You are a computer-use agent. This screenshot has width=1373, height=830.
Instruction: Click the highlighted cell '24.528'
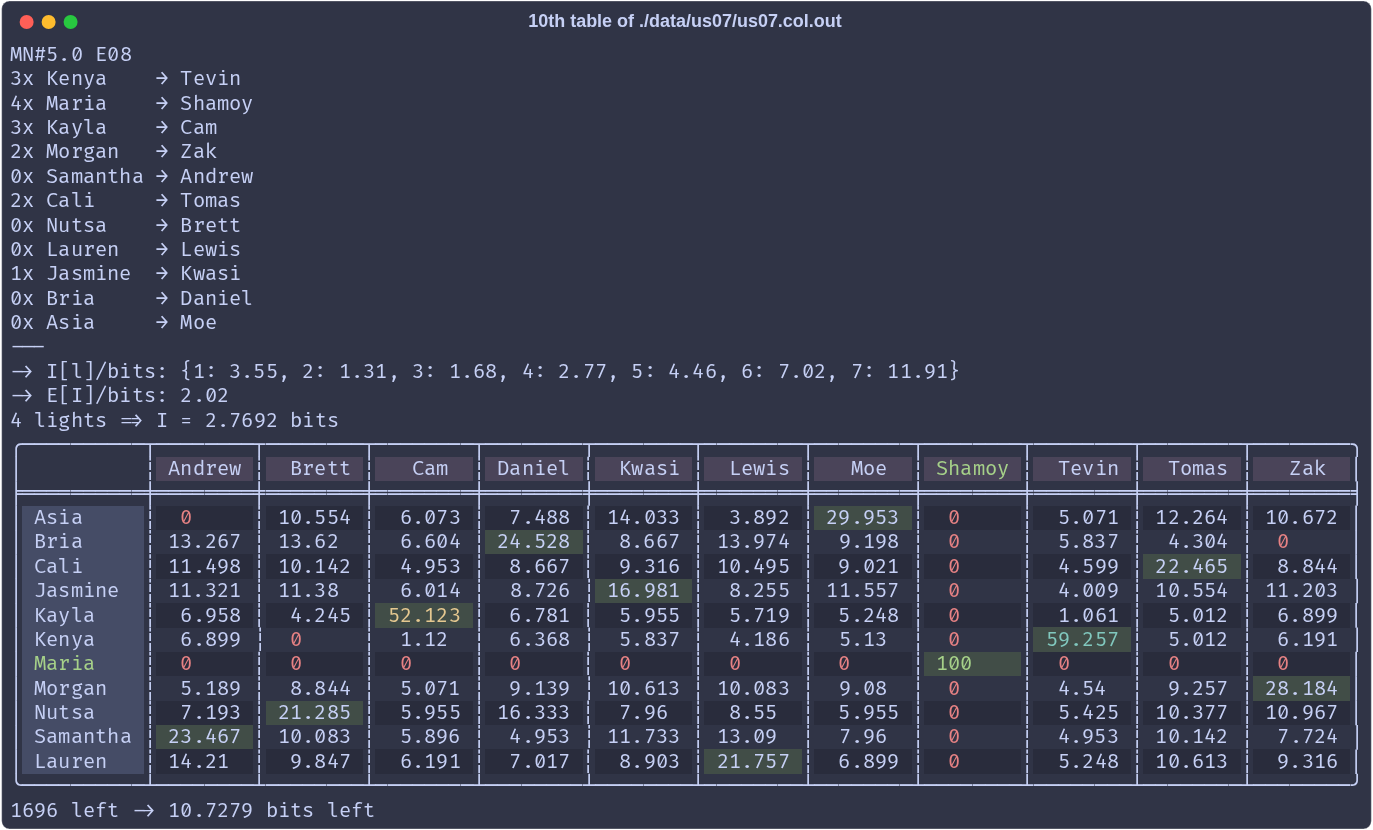coord(534,541)
